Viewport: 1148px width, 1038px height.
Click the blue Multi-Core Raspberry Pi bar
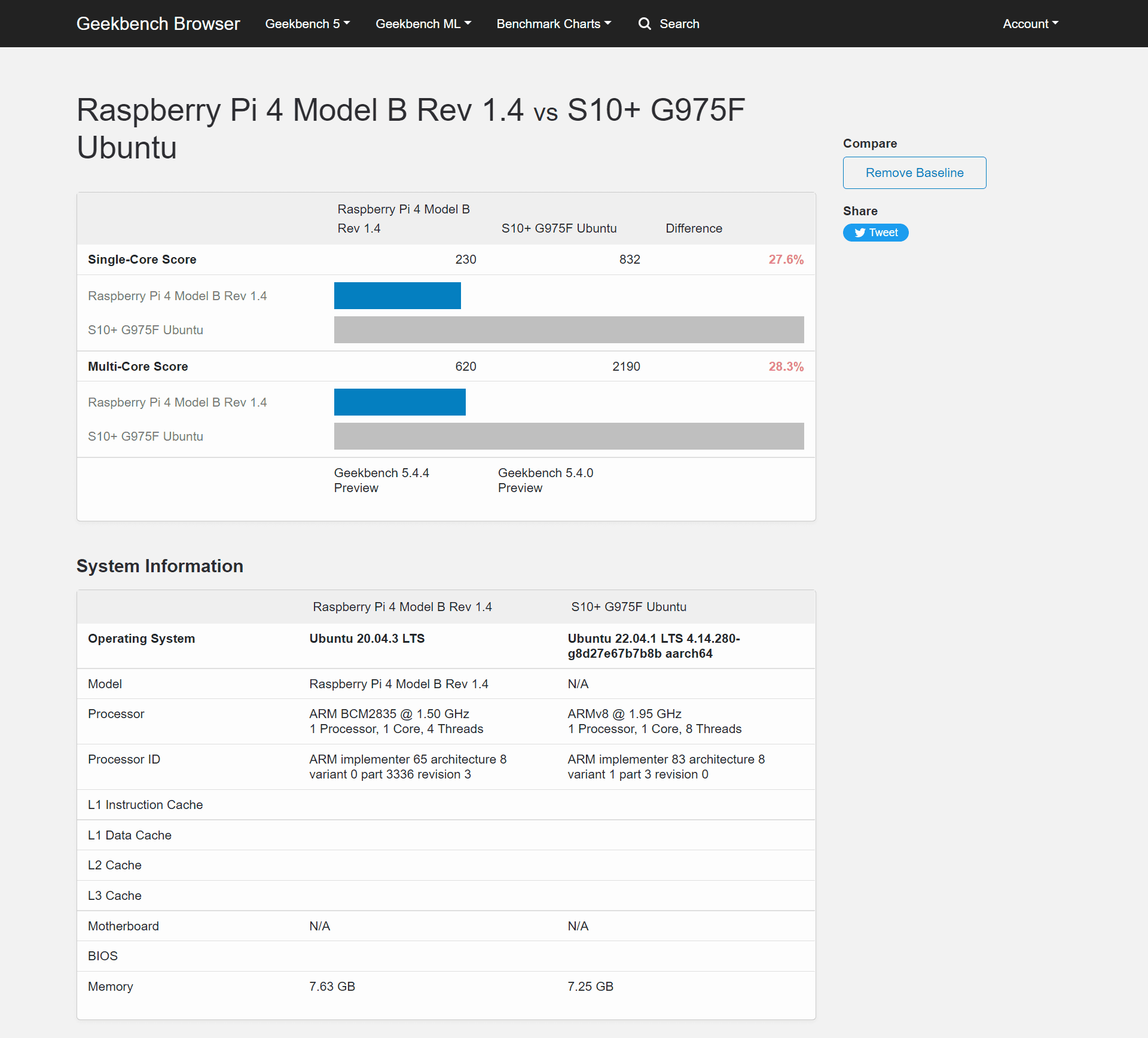[400, 402]
